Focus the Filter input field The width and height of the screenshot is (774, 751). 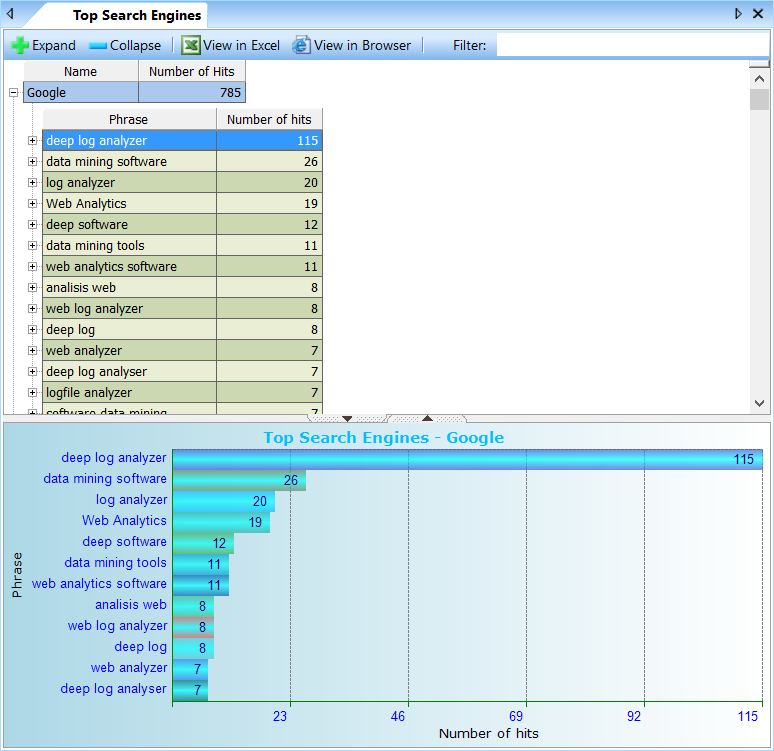(632, 45)
